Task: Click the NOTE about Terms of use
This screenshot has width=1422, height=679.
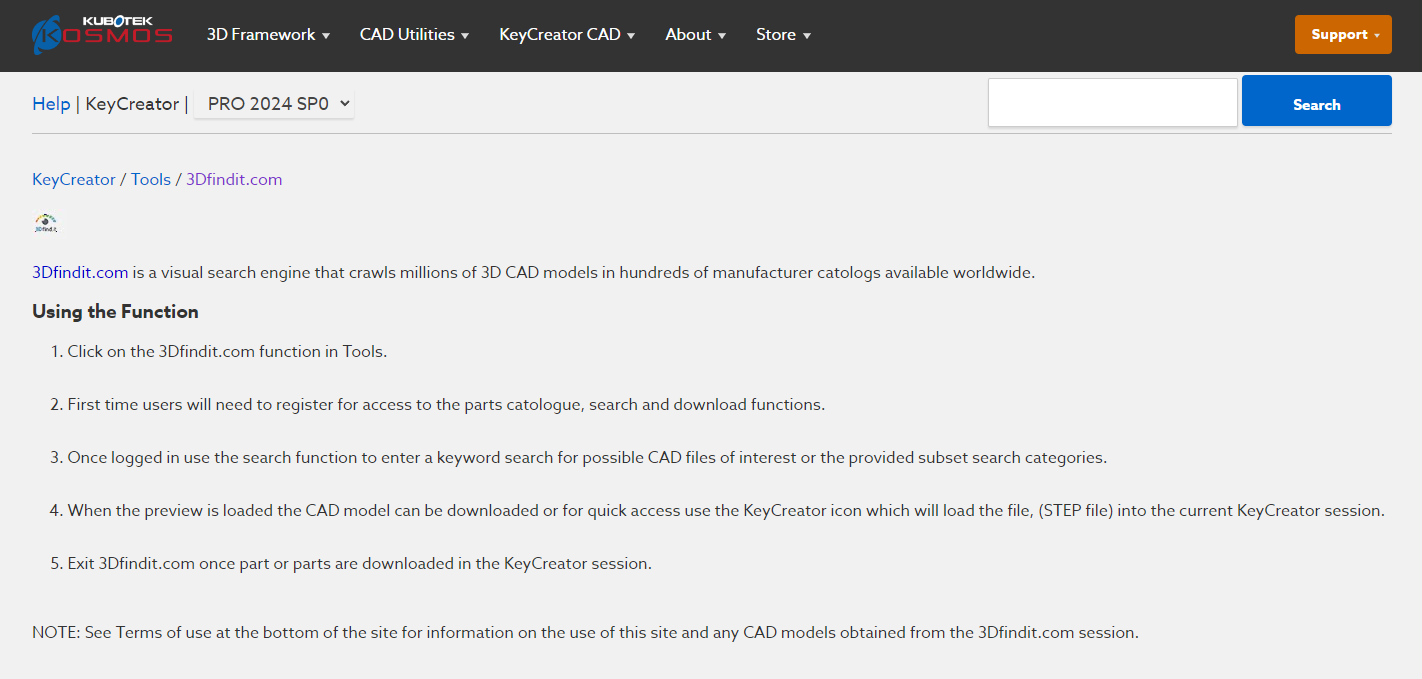Action: point(585,632)
